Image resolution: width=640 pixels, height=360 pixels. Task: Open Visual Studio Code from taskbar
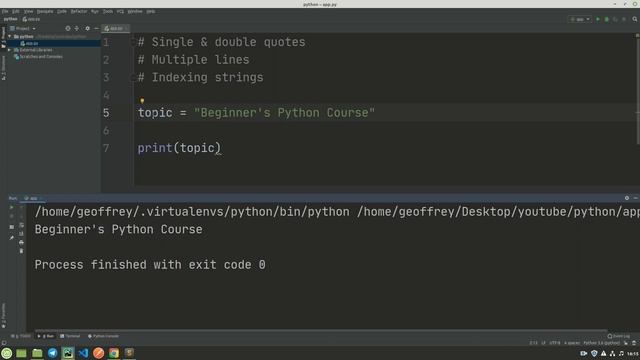pos(83,353)
